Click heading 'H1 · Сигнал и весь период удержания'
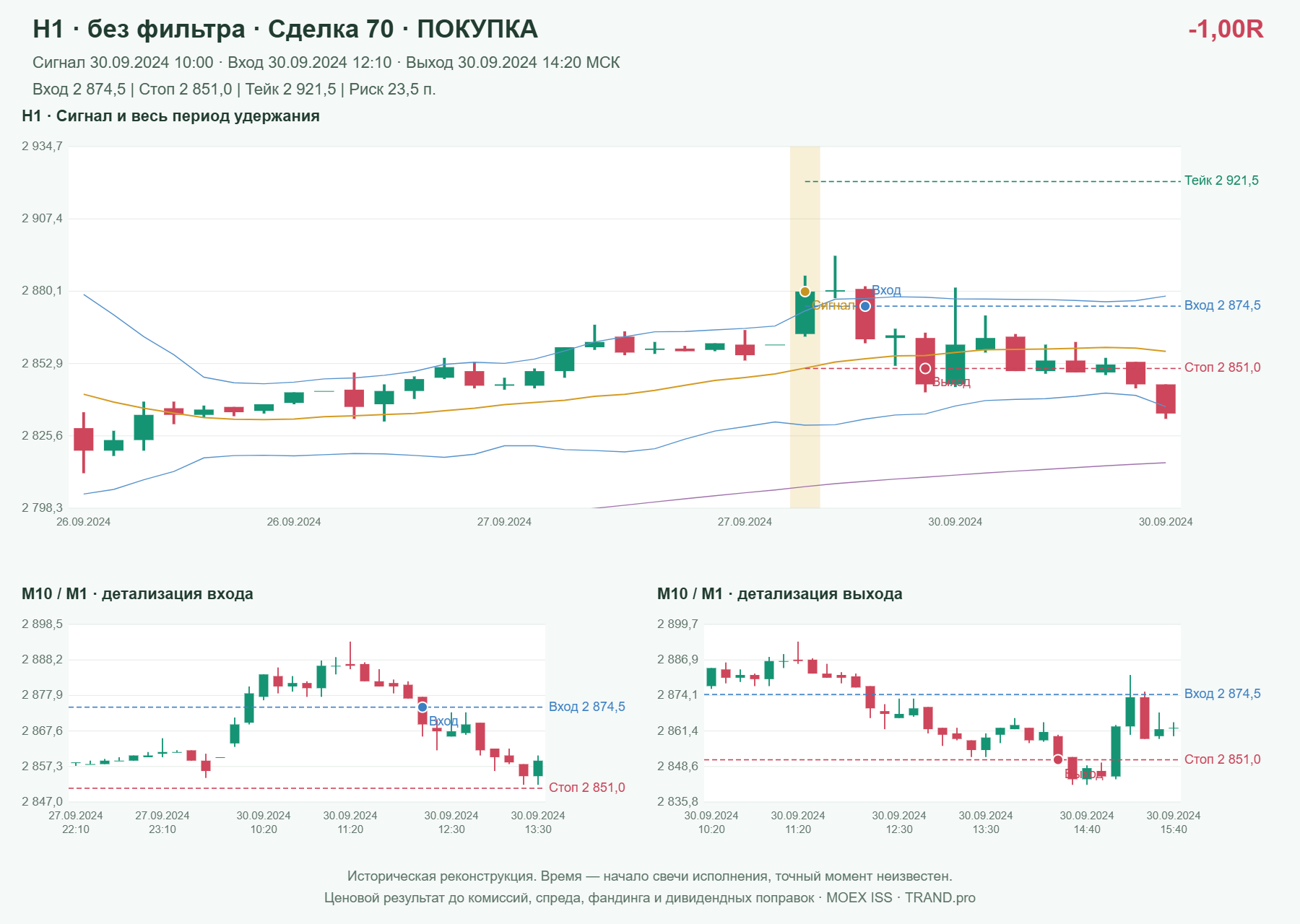1300x924 pixels. tap(170, 116)
